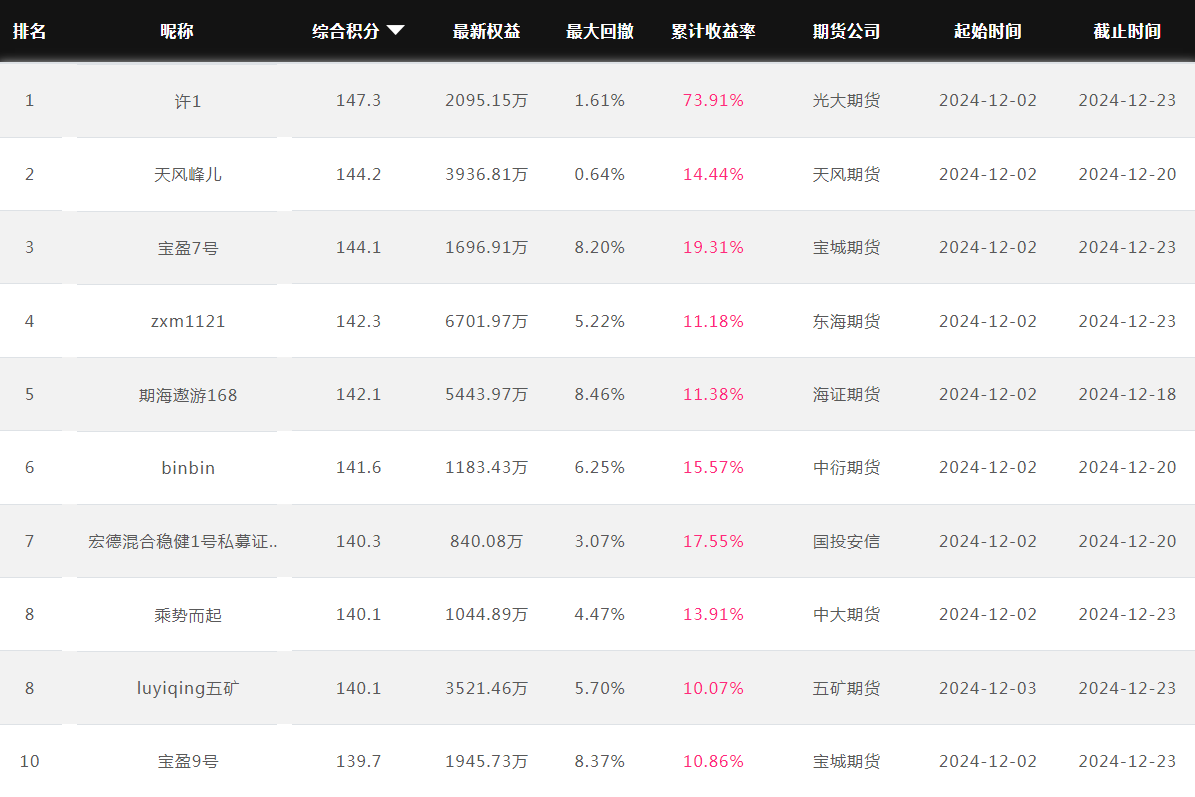Click equity value 5443.97万
1195x797 pixels.
pyautogui.click(x=486, y=395)
